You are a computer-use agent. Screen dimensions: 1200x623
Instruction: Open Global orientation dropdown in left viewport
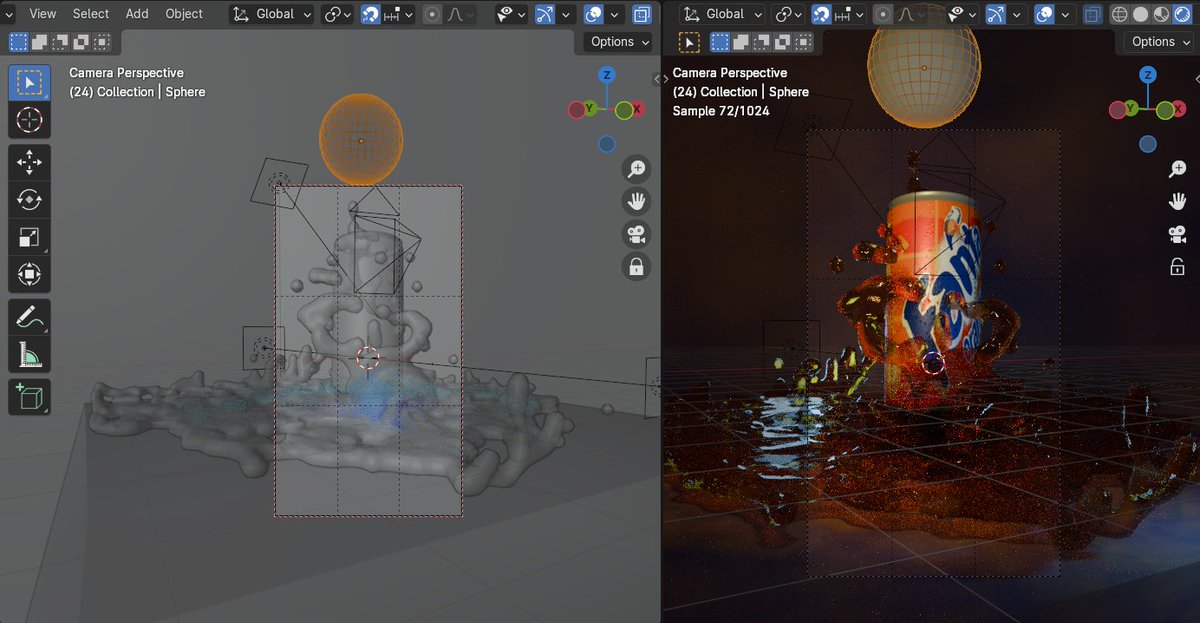point(272,14)
